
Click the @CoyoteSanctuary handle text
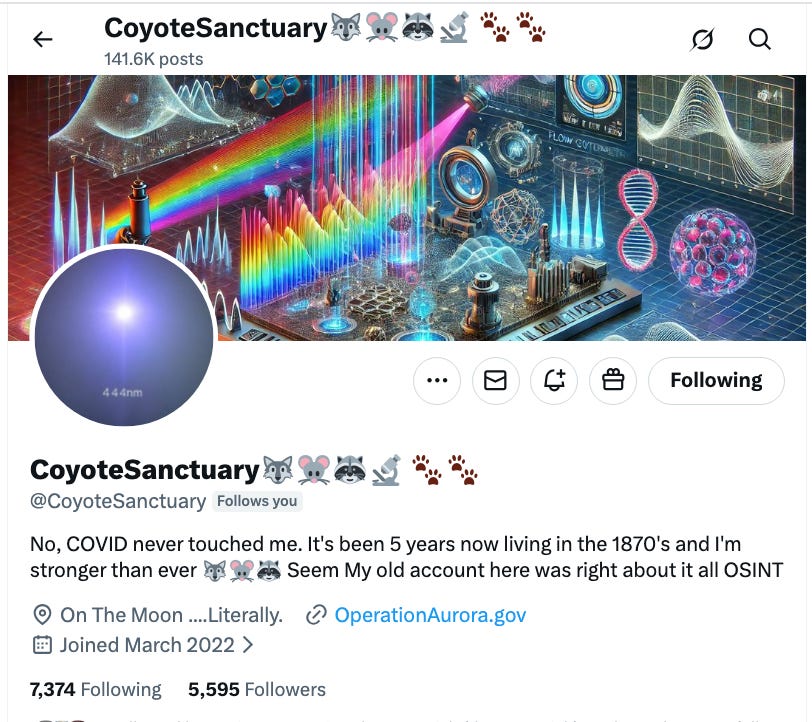(x=118, y=501)
